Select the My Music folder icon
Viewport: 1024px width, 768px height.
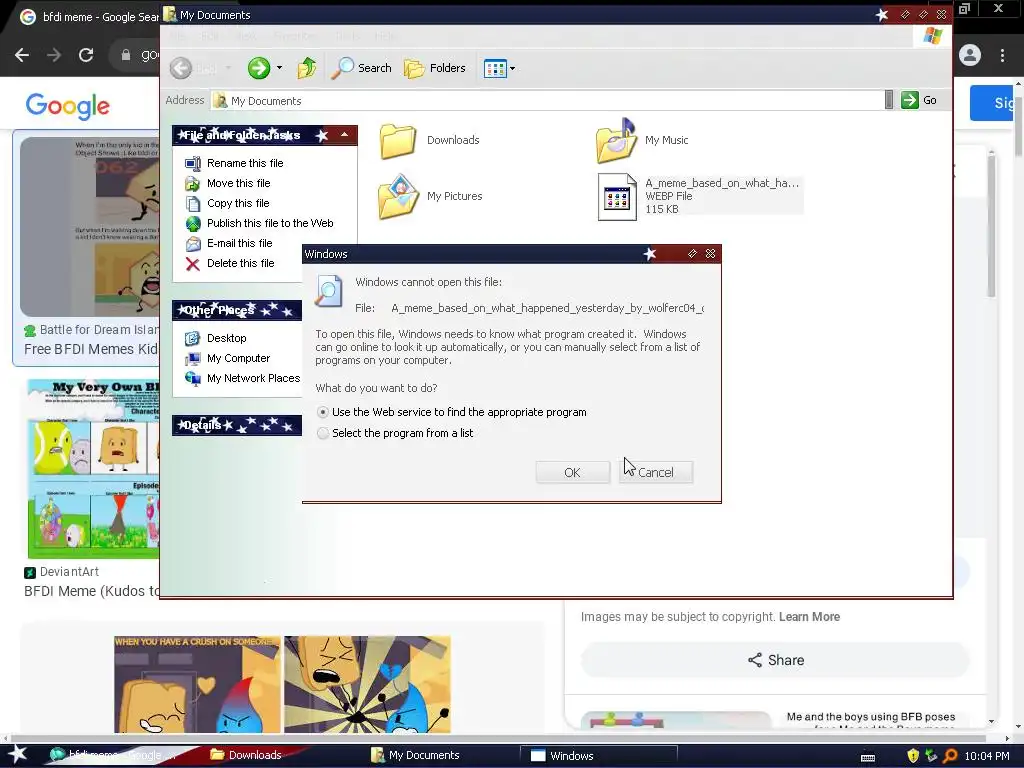pos(615,140)
